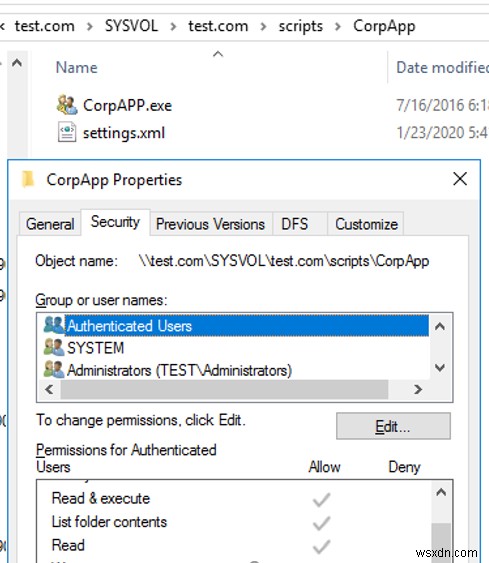Close the CorpApp Properties dialog

click(x=460, y=179)
